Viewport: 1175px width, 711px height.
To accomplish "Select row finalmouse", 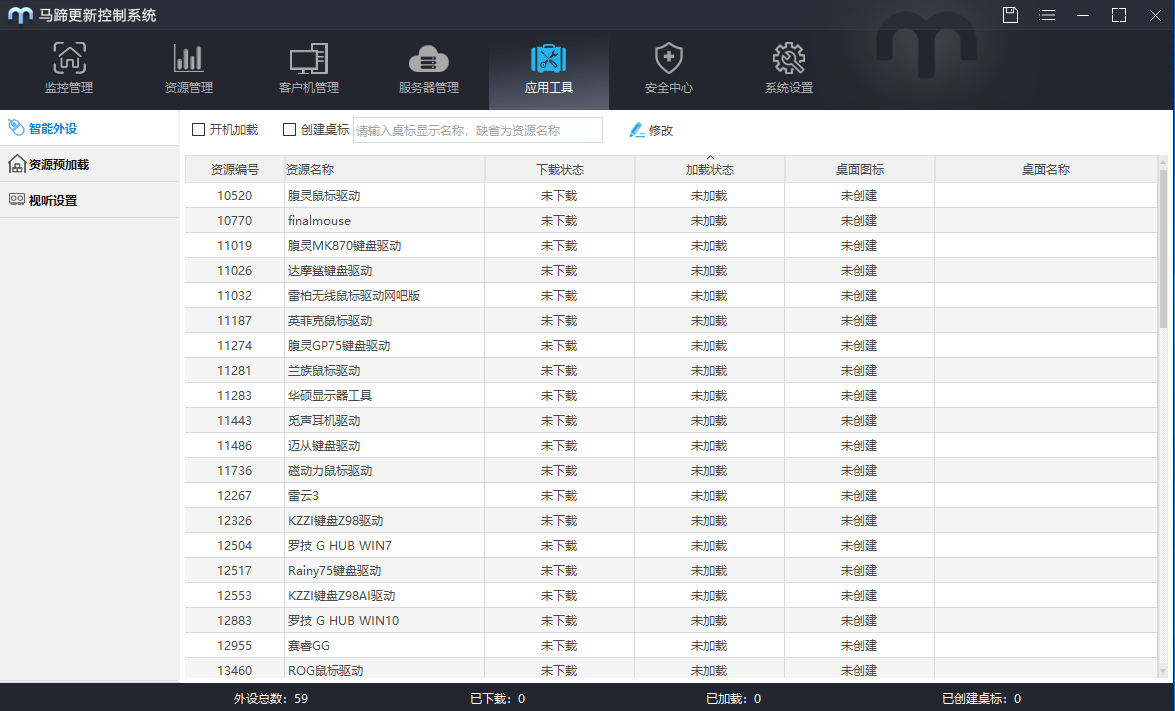I will point(671,220).
